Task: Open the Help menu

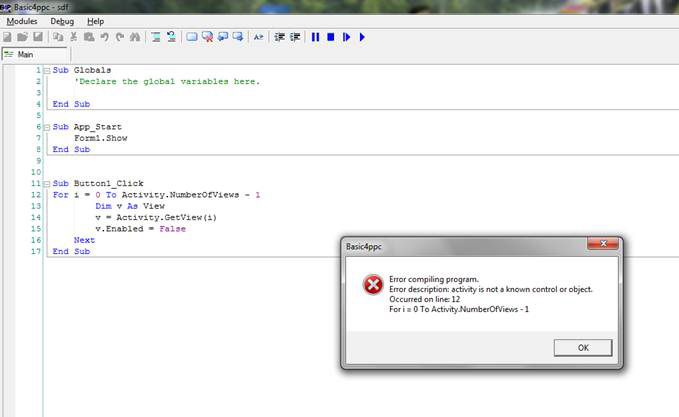Action: (x=95, y=21)
